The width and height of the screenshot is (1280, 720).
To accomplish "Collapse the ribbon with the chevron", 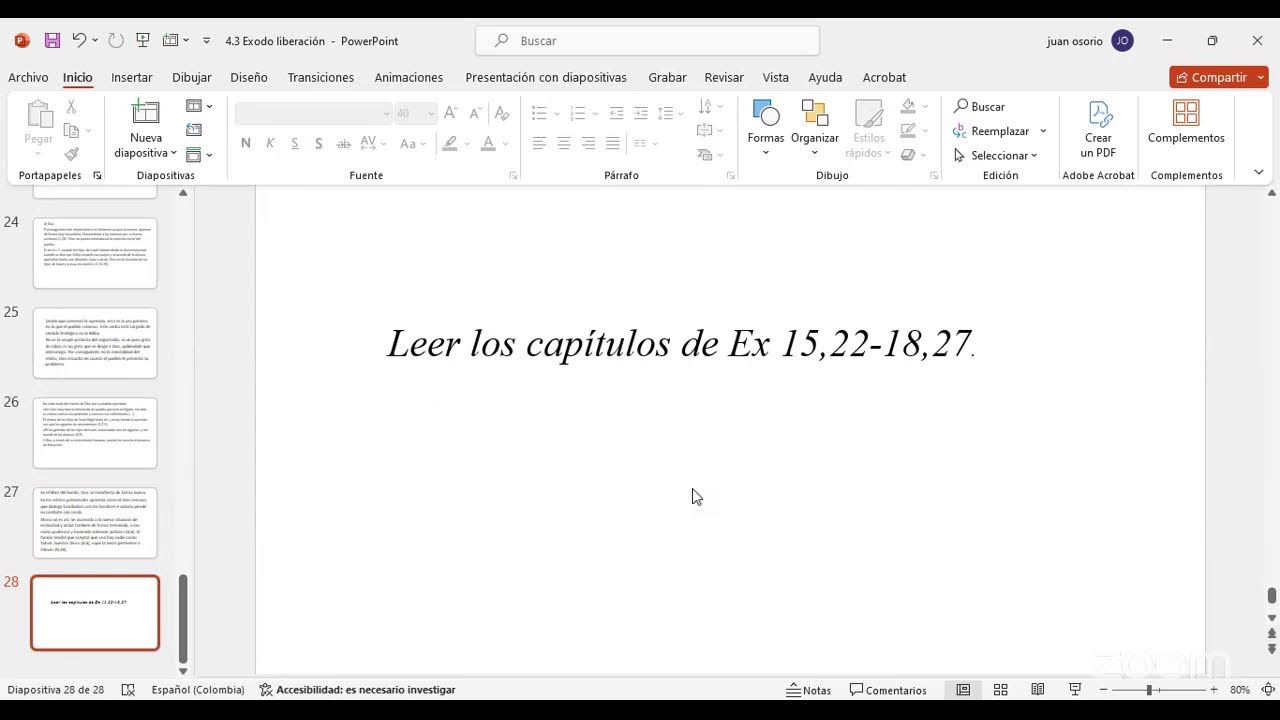I will point(1258,172).
